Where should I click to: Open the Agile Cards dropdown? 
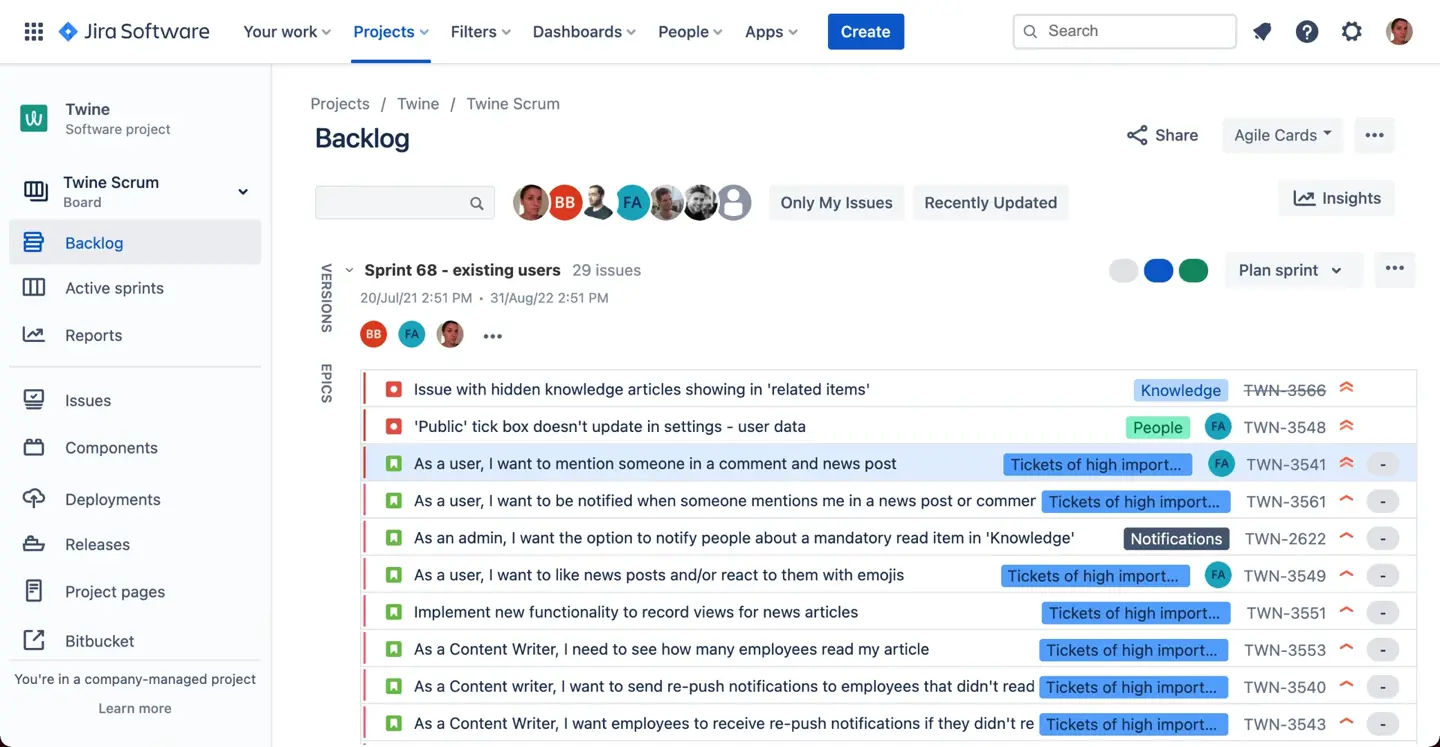click(x=1282, y=135)
